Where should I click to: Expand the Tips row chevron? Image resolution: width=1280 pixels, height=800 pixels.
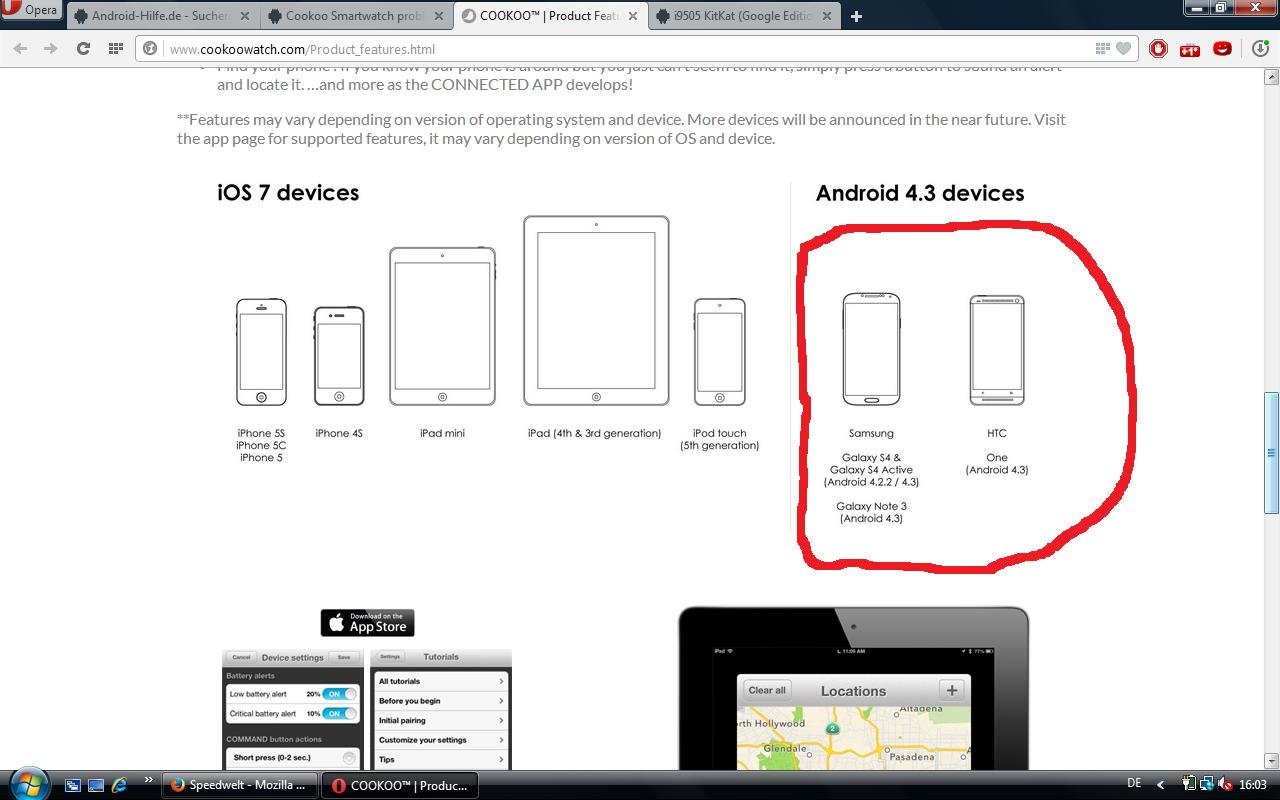coord(501,759)
